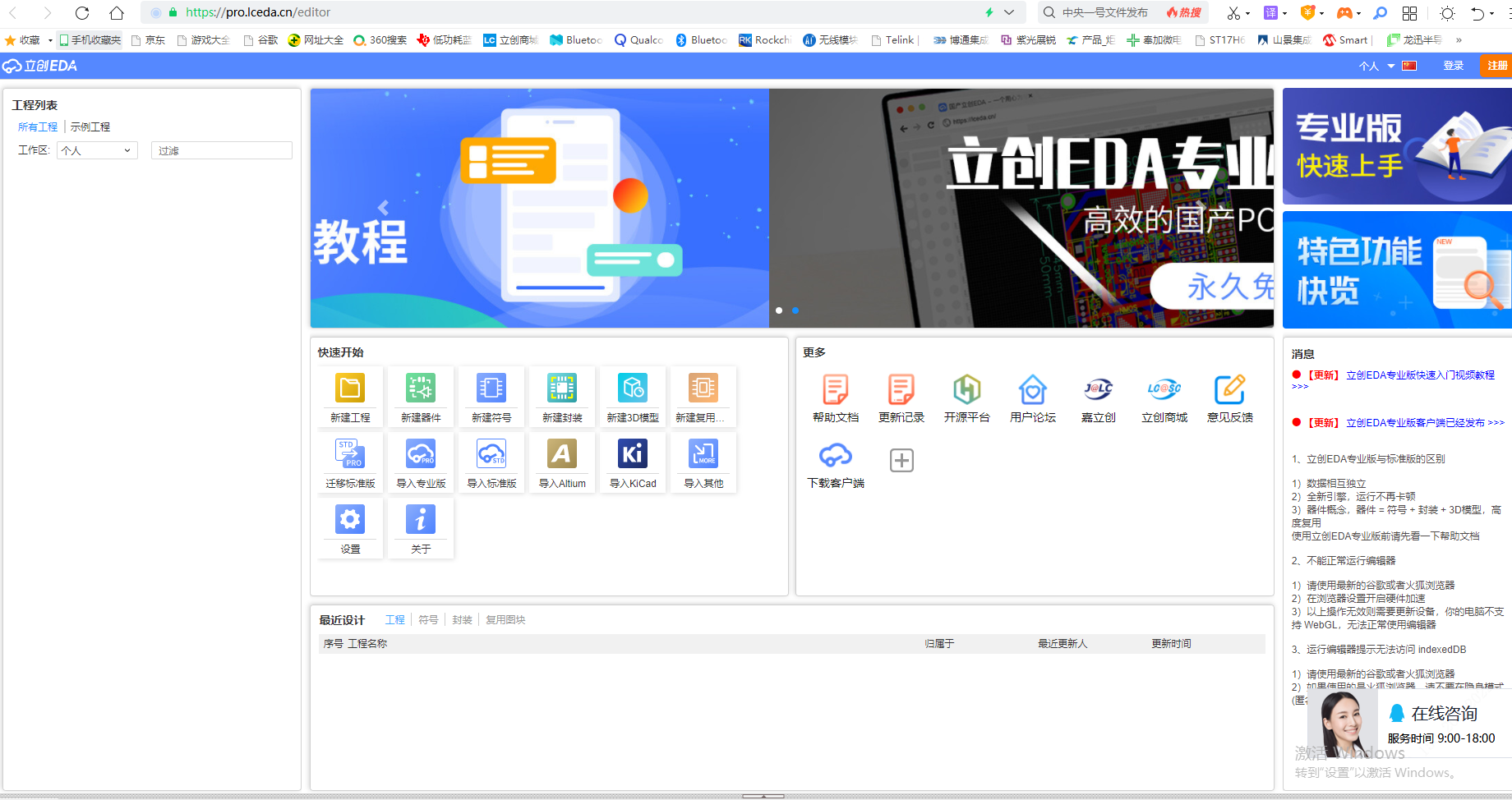The image size is (1512, 800).
Task: Click the 导入专业版 import icon
Action: tap(421, 453)
